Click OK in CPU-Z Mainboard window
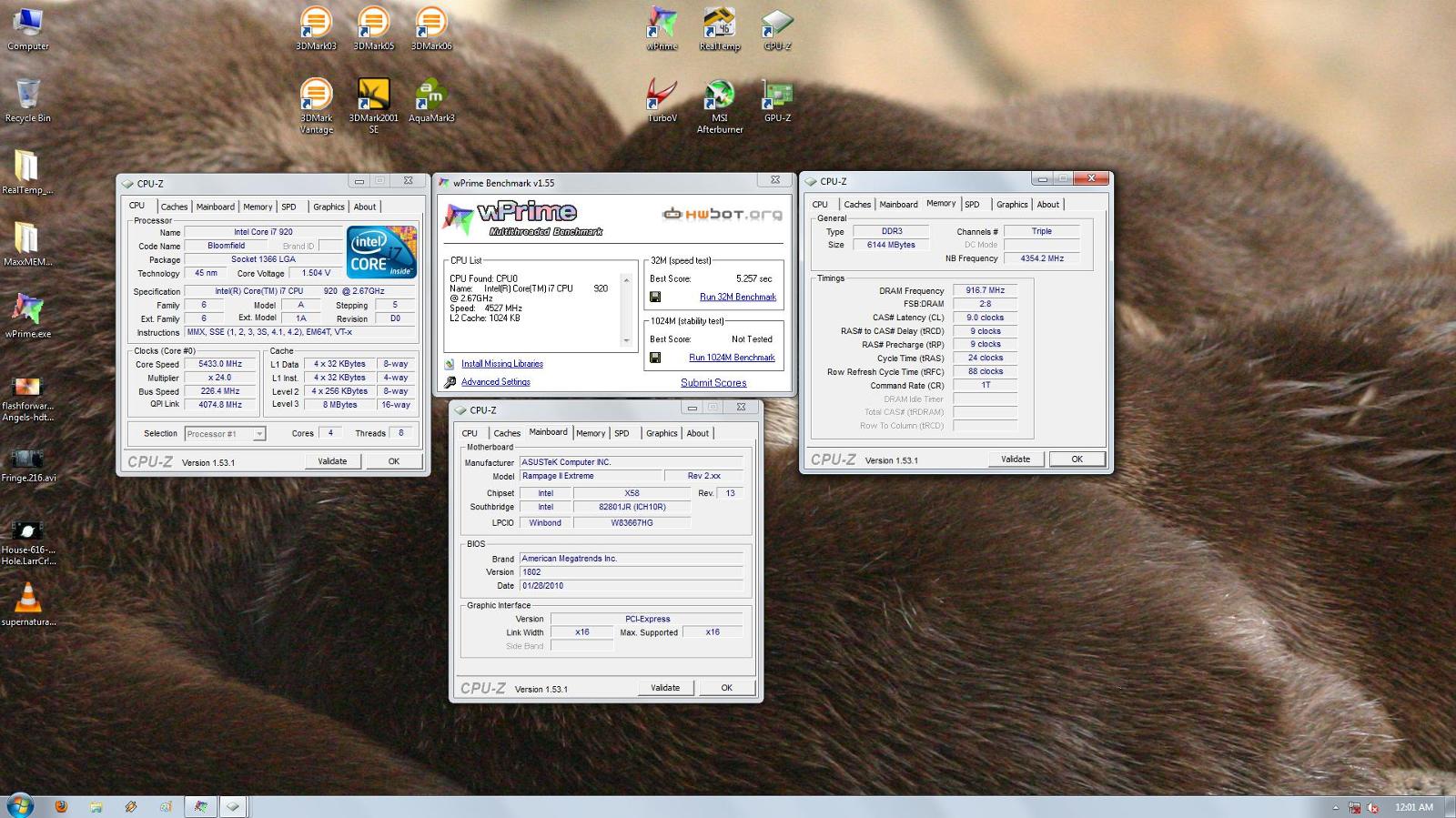 727,688
